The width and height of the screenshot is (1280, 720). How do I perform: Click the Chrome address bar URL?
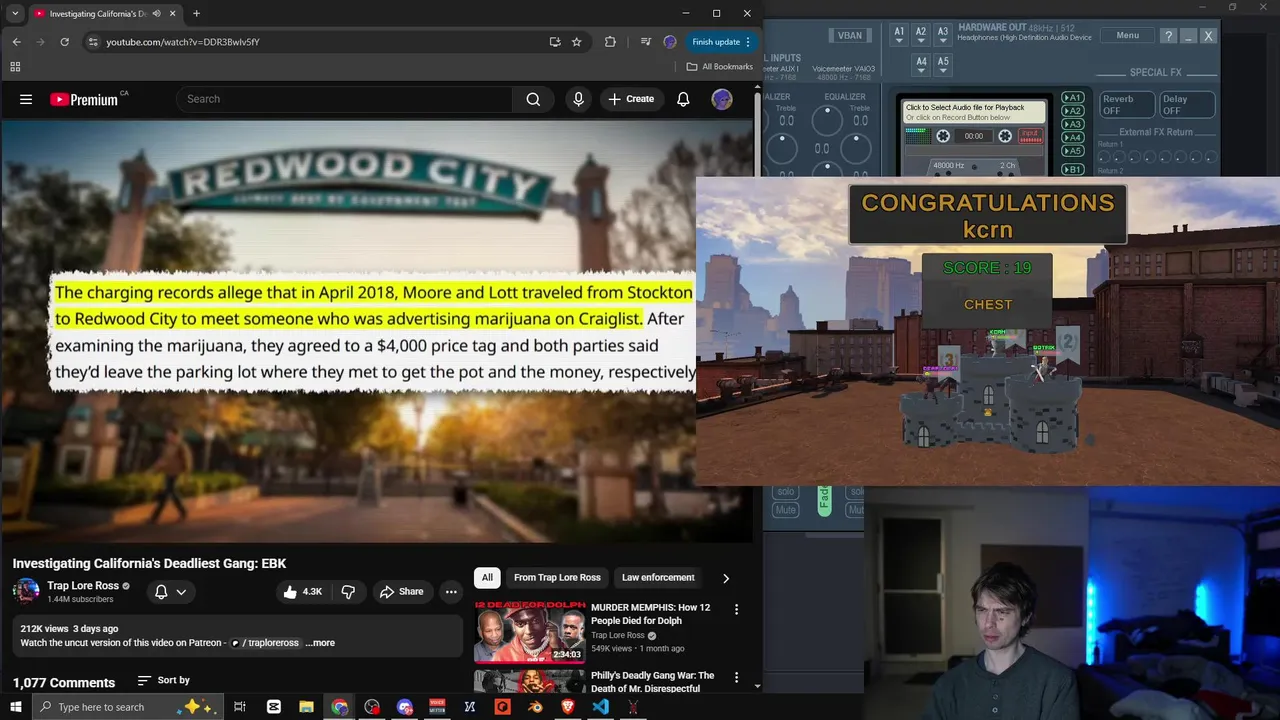tap(183, 42)
